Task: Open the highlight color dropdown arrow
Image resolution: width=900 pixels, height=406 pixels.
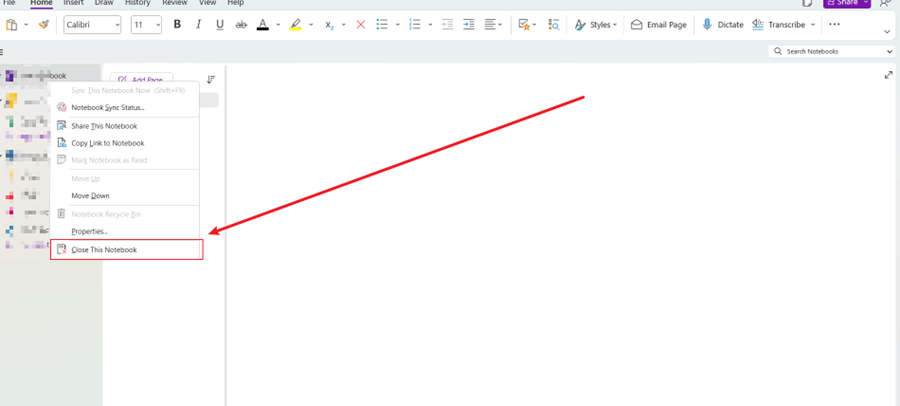Action: pos(311,25)
